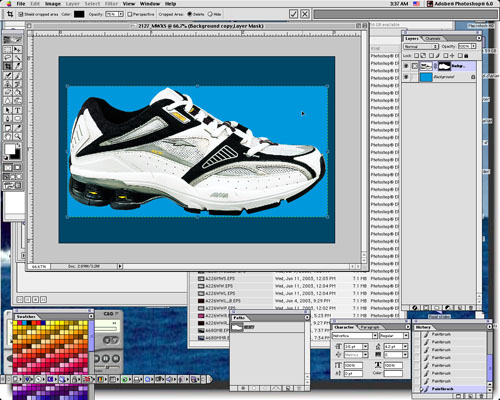Open the Layers panel flyout menu
The height and width of the screenshot is (400, 500).
pyautogui.click(x=479, y=38)
